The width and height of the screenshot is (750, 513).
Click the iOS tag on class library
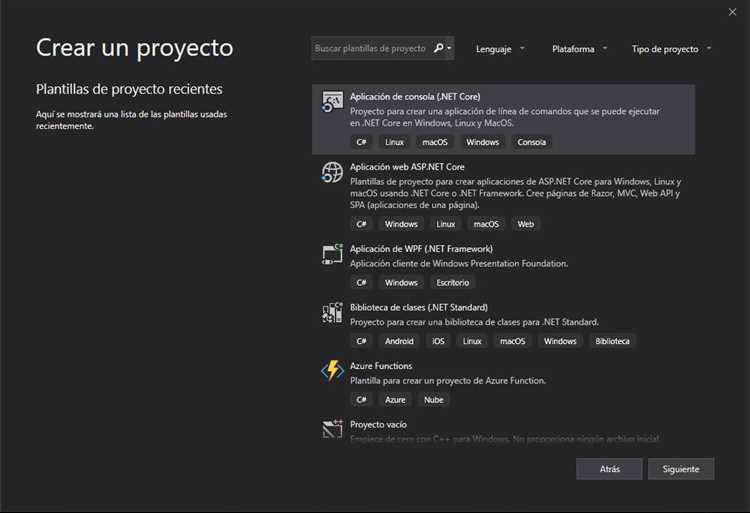[x=438, y=341]
